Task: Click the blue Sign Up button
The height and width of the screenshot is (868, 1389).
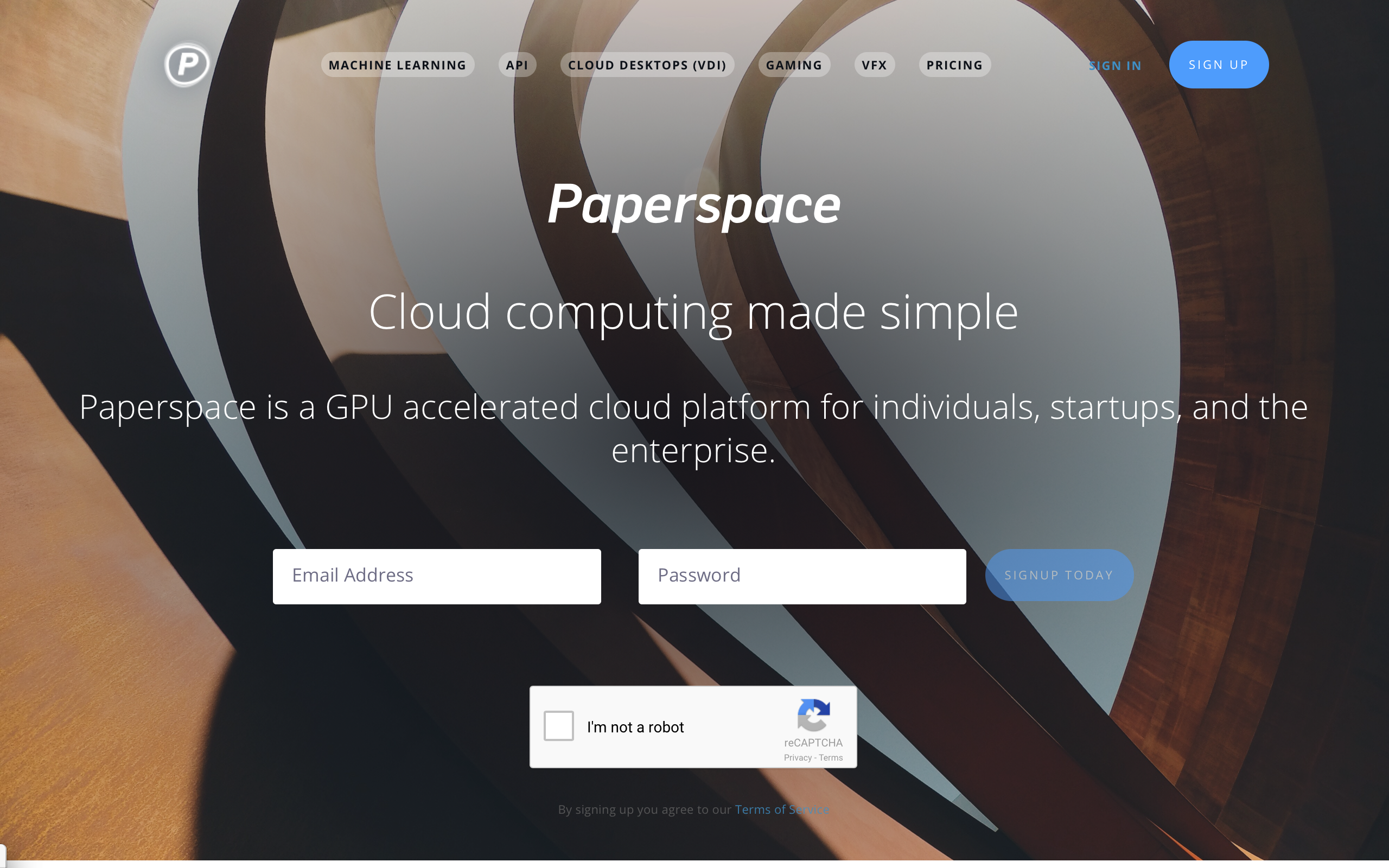Action: pos(1219,65)
